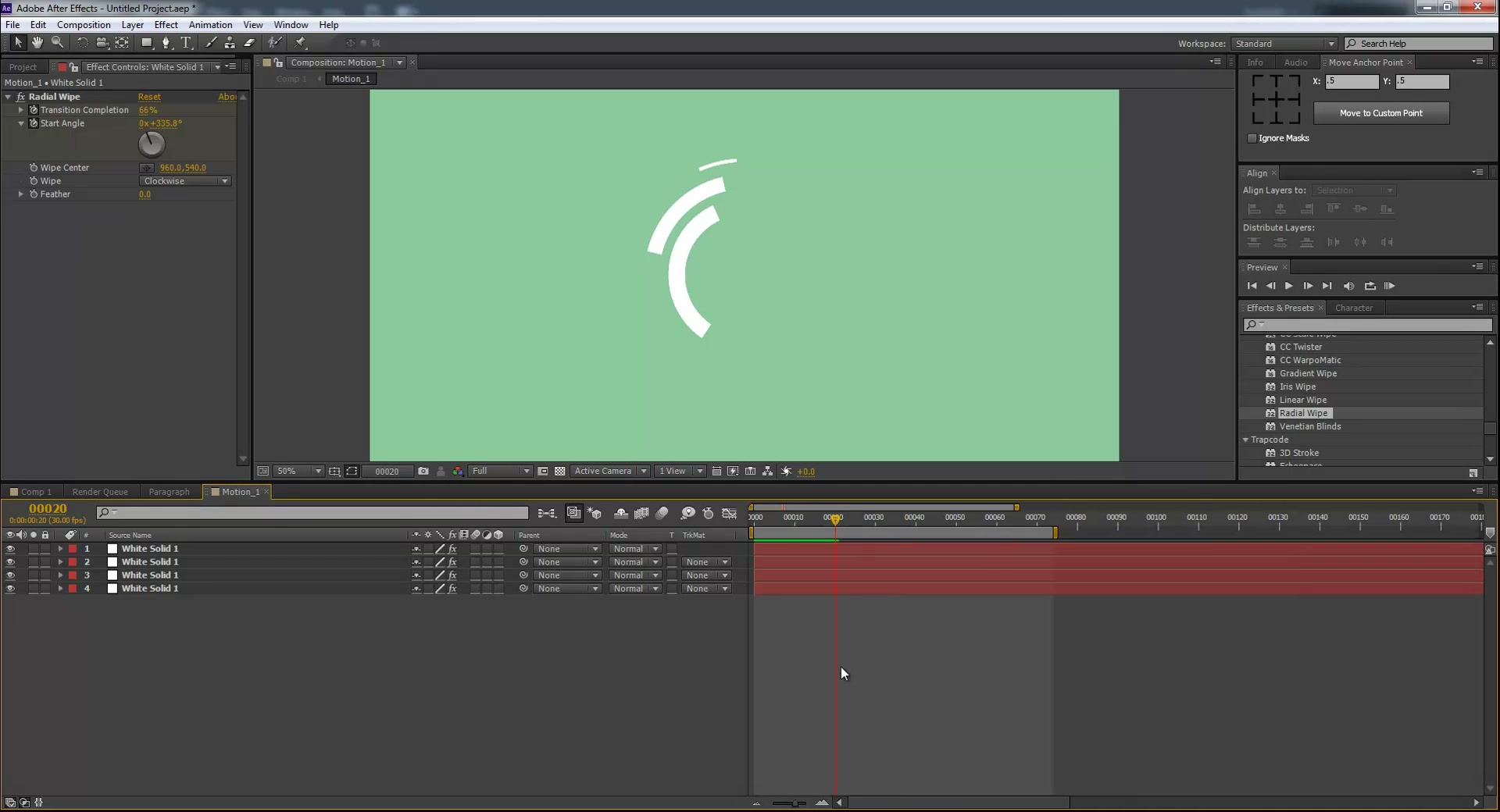Viewport: 1500px width, 812px height.
Task: Click the Start Angle dial control
Action: [152, 144]
